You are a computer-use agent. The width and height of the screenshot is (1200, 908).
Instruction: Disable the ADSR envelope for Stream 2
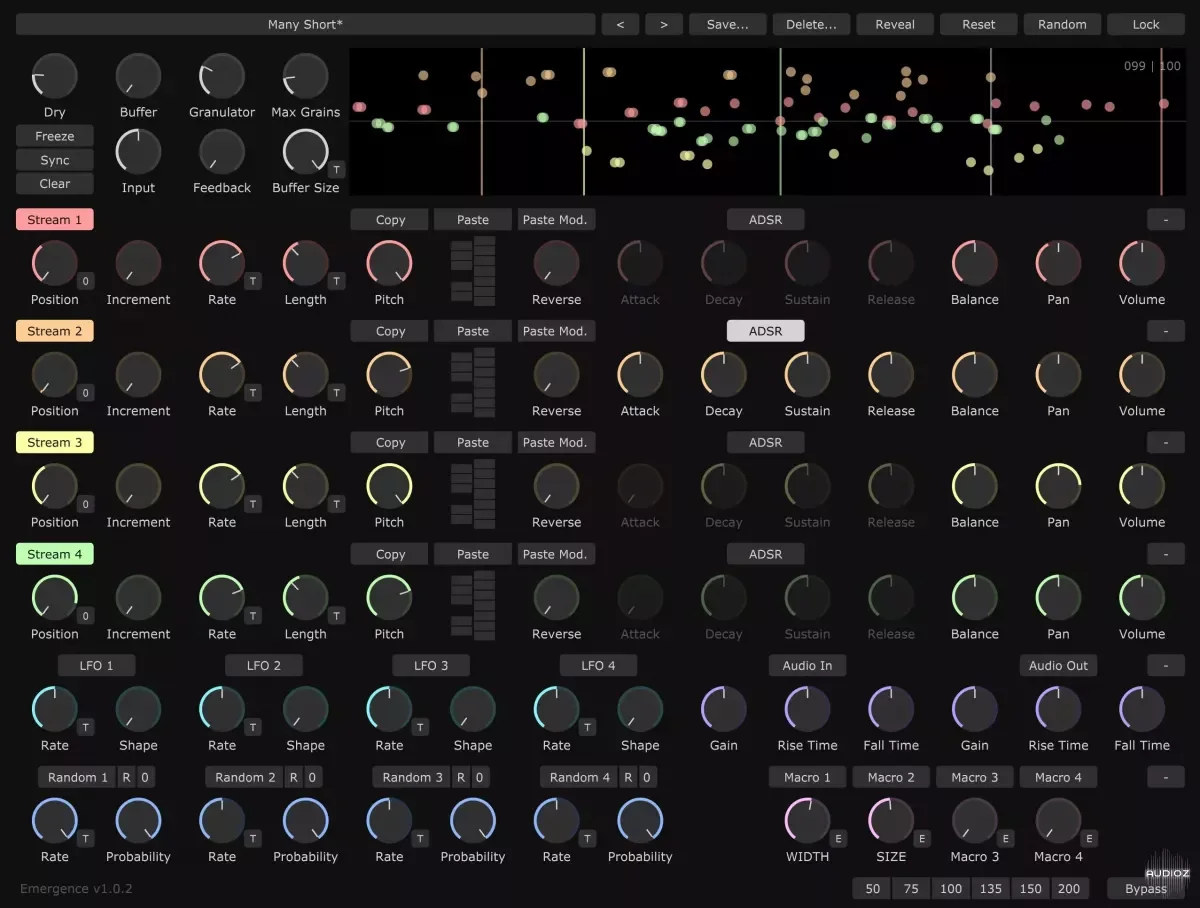click(x=766, y=331)
